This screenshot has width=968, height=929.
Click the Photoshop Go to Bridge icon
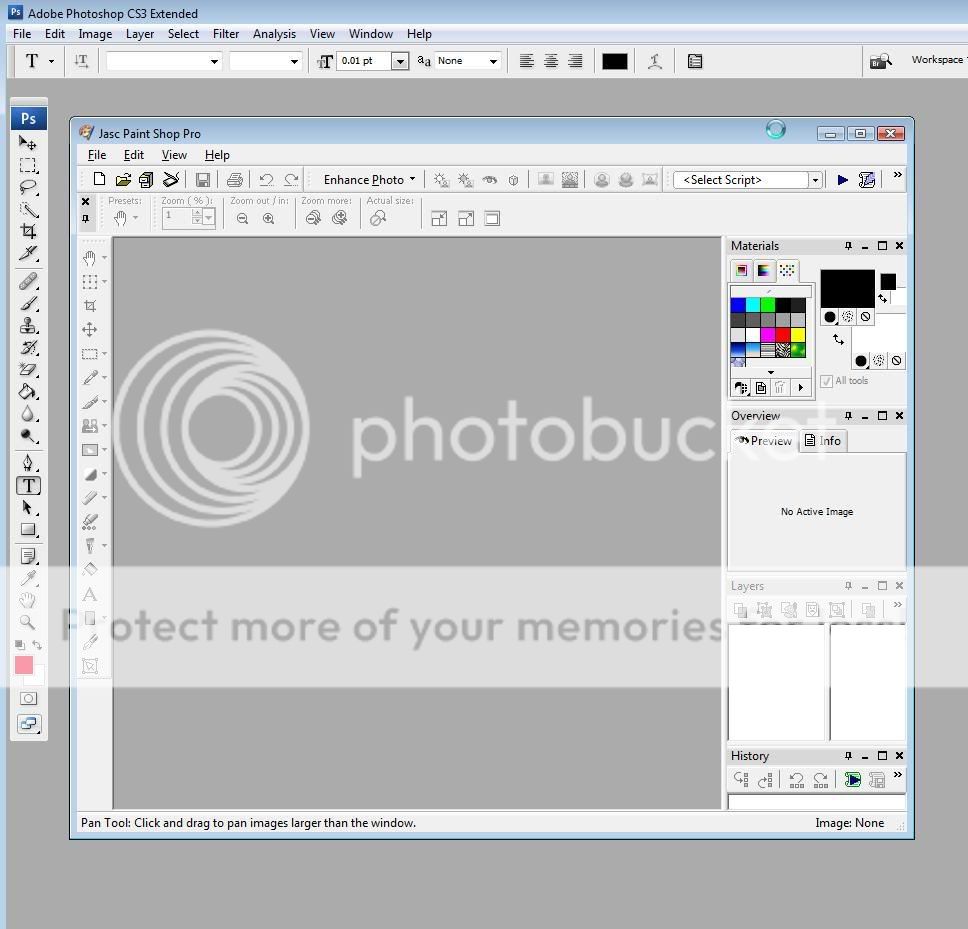click(x=881, y=60)
